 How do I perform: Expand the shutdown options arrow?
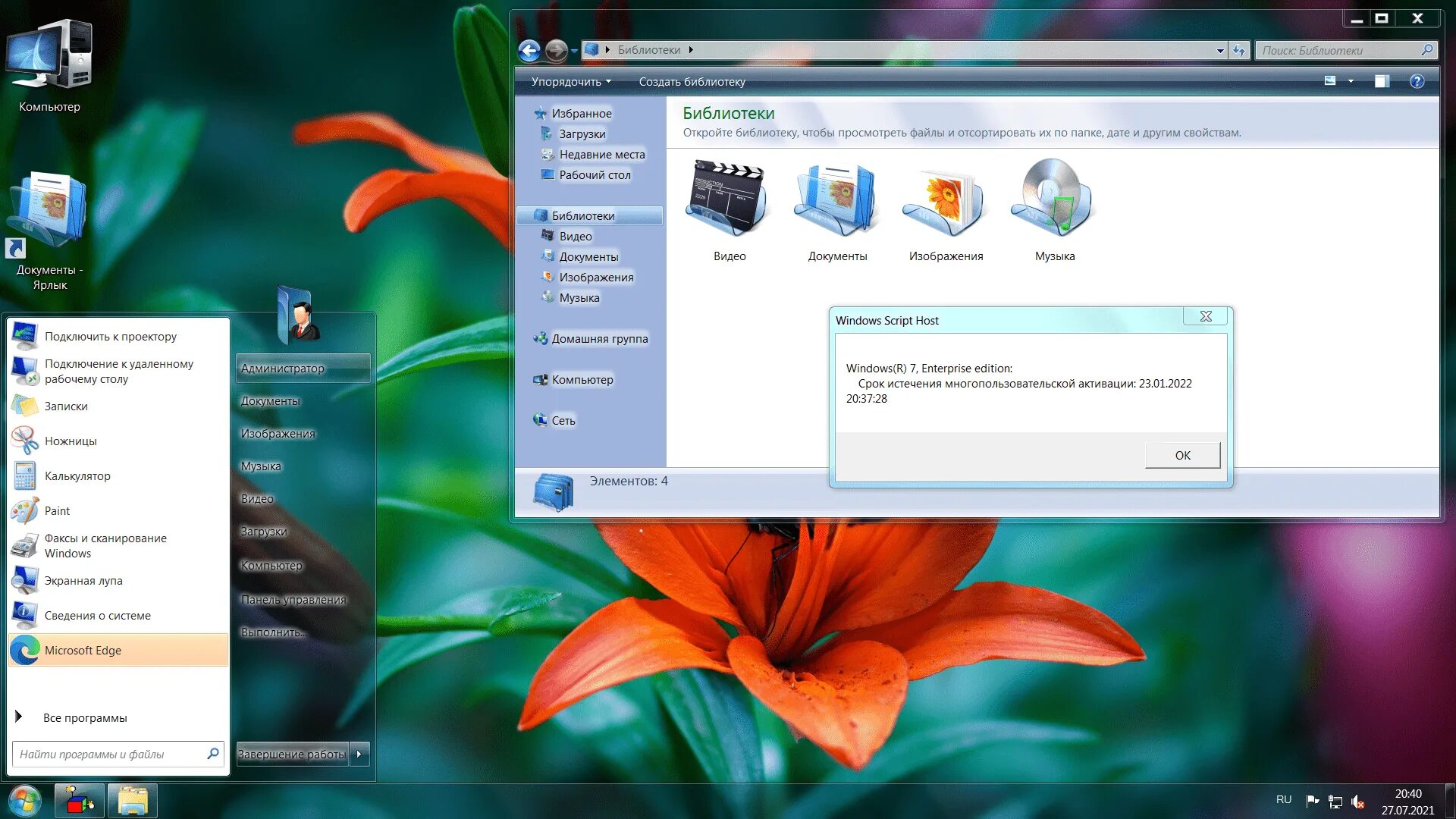pyautogui.click(x=359, y=754)
